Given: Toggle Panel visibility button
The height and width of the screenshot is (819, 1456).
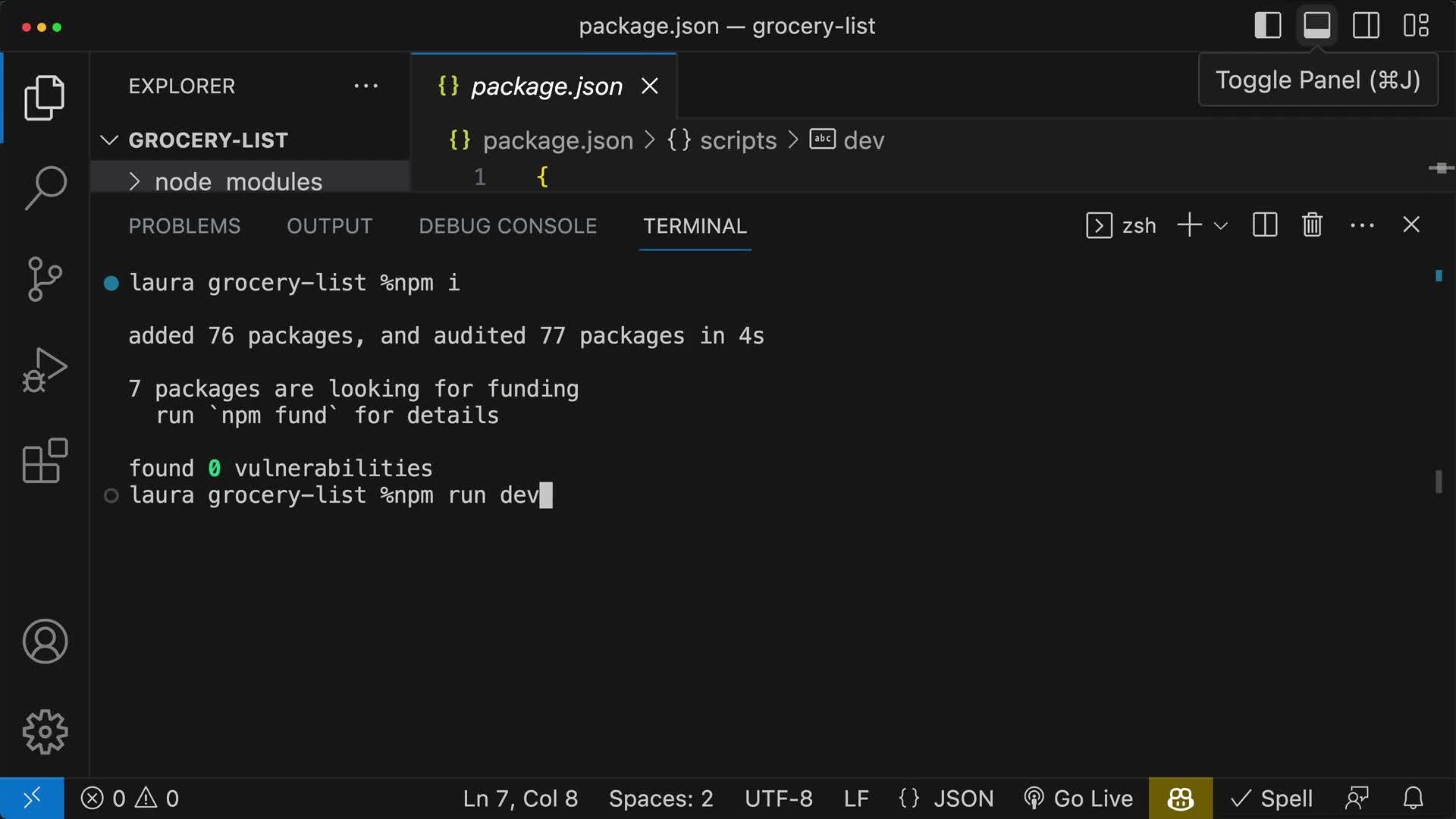Looking at the screenshot, I should click(1317, 26).
